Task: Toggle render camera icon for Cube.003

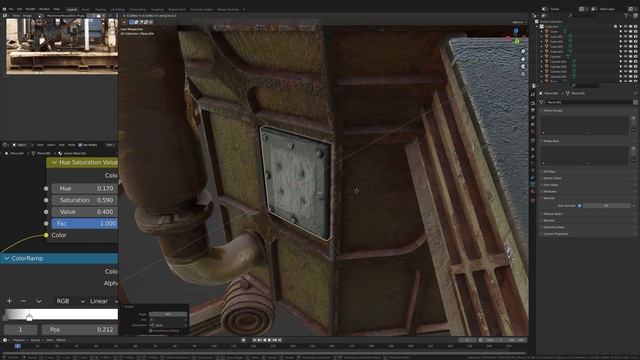Action: (x=635, y=47)
